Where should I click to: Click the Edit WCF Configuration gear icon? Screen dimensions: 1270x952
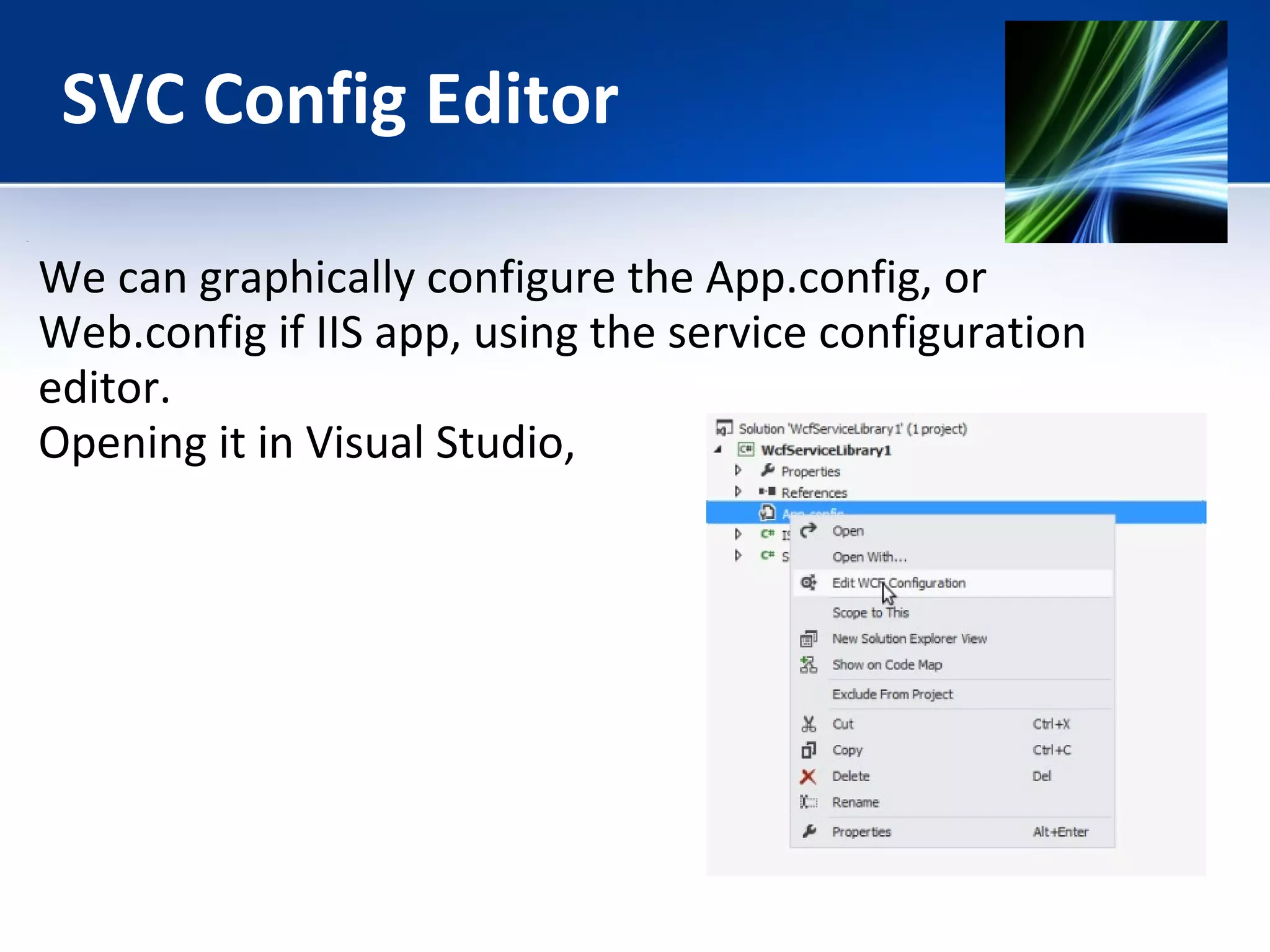coord(808,583)
